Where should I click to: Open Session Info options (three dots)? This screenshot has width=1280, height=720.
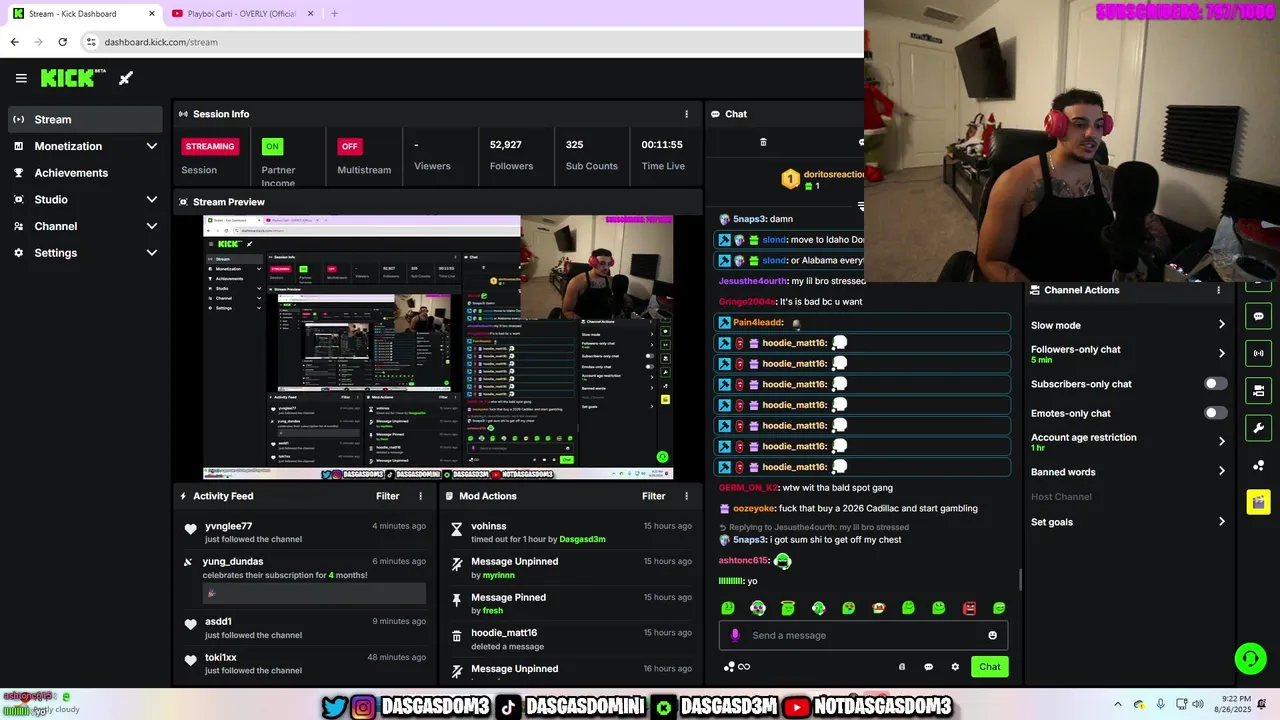coord(686,114)
